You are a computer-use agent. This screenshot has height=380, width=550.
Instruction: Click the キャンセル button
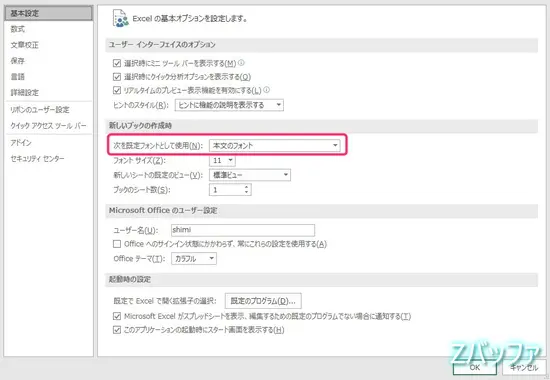point(523,367)
